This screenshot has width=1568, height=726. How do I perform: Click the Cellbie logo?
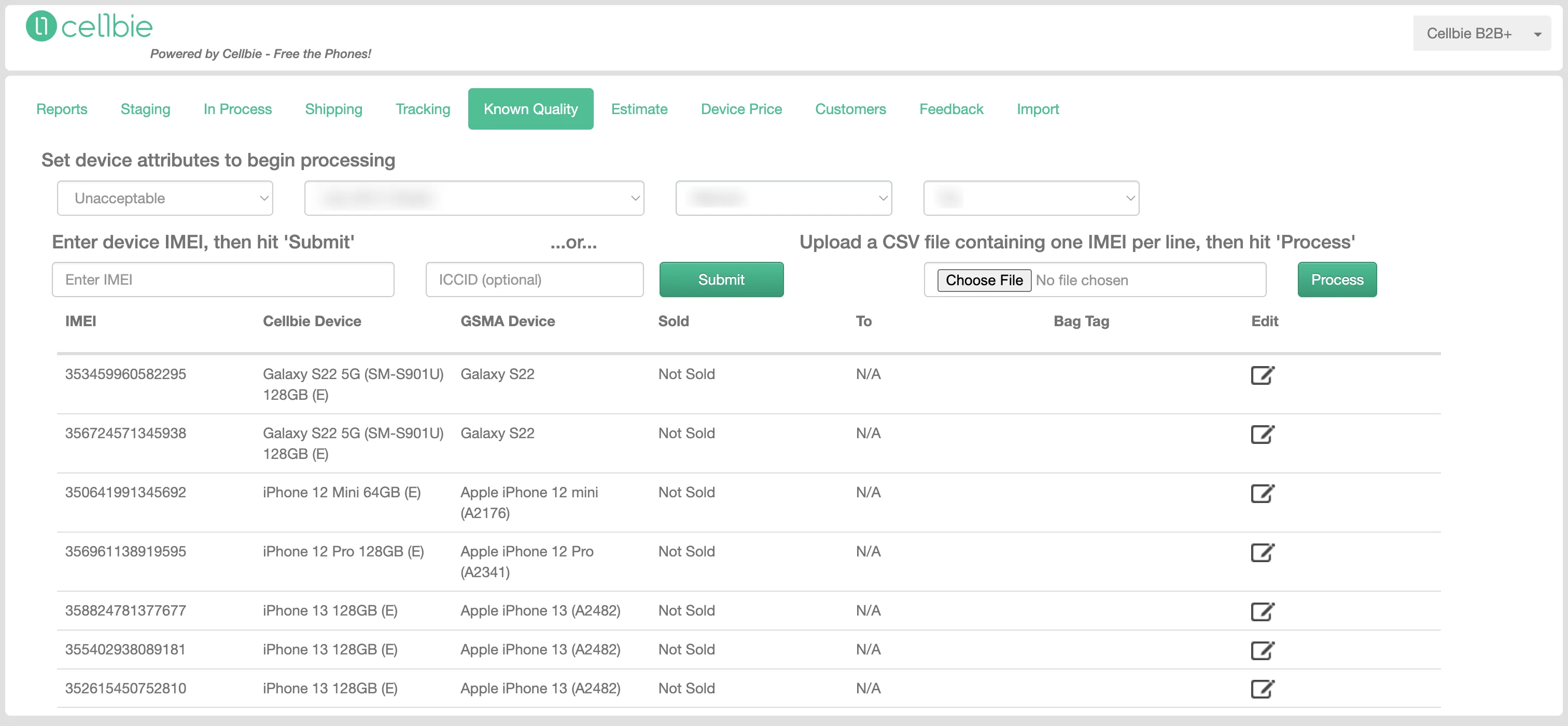89,26
